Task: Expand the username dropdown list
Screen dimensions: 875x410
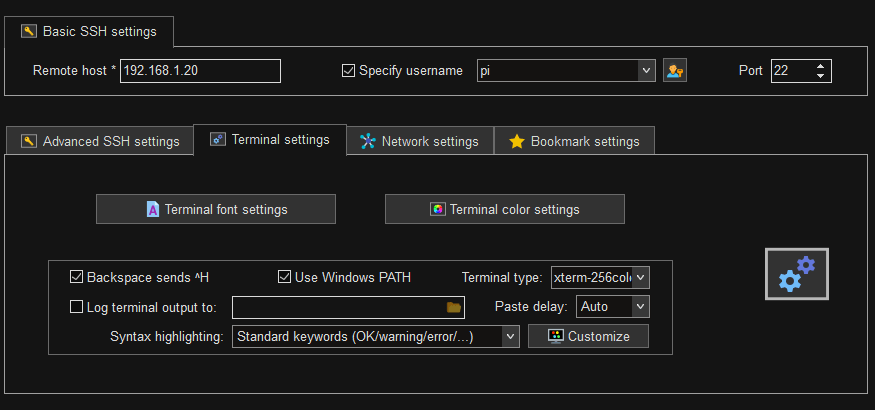Action: point(646,71)
